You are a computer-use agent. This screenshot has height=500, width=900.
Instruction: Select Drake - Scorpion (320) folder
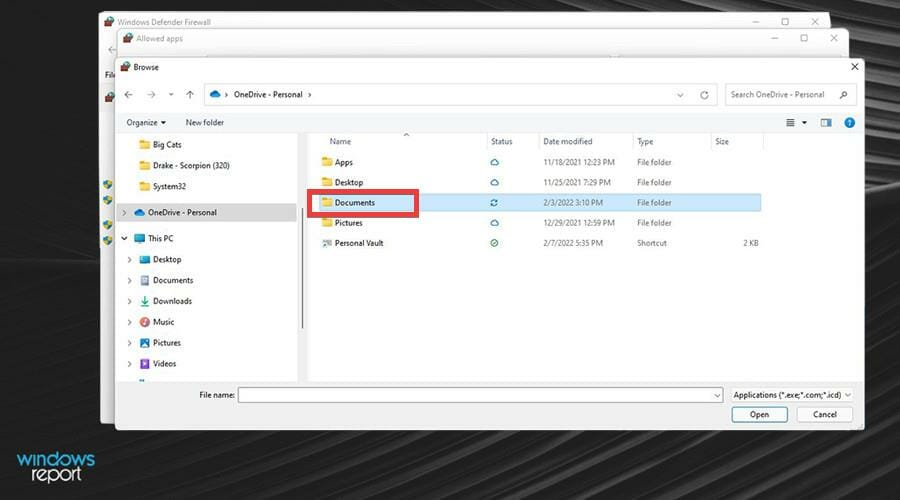(x=185, y=165)
